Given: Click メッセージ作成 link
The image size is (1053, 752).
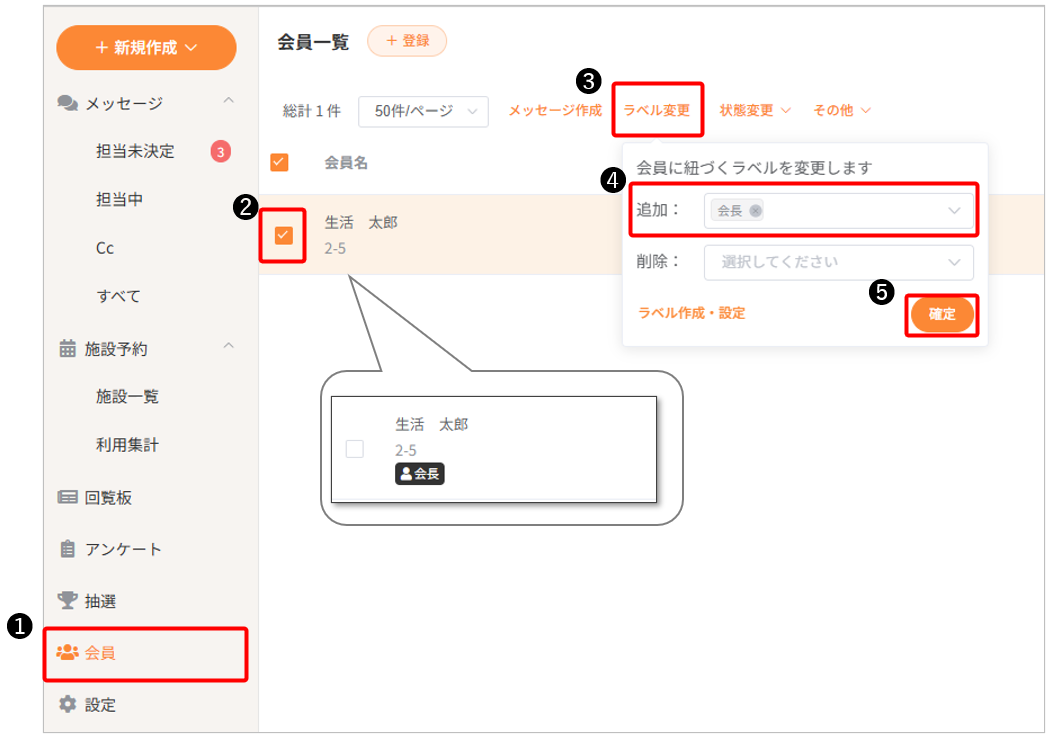Looking at the screenshot, I should tap(555, 110).
